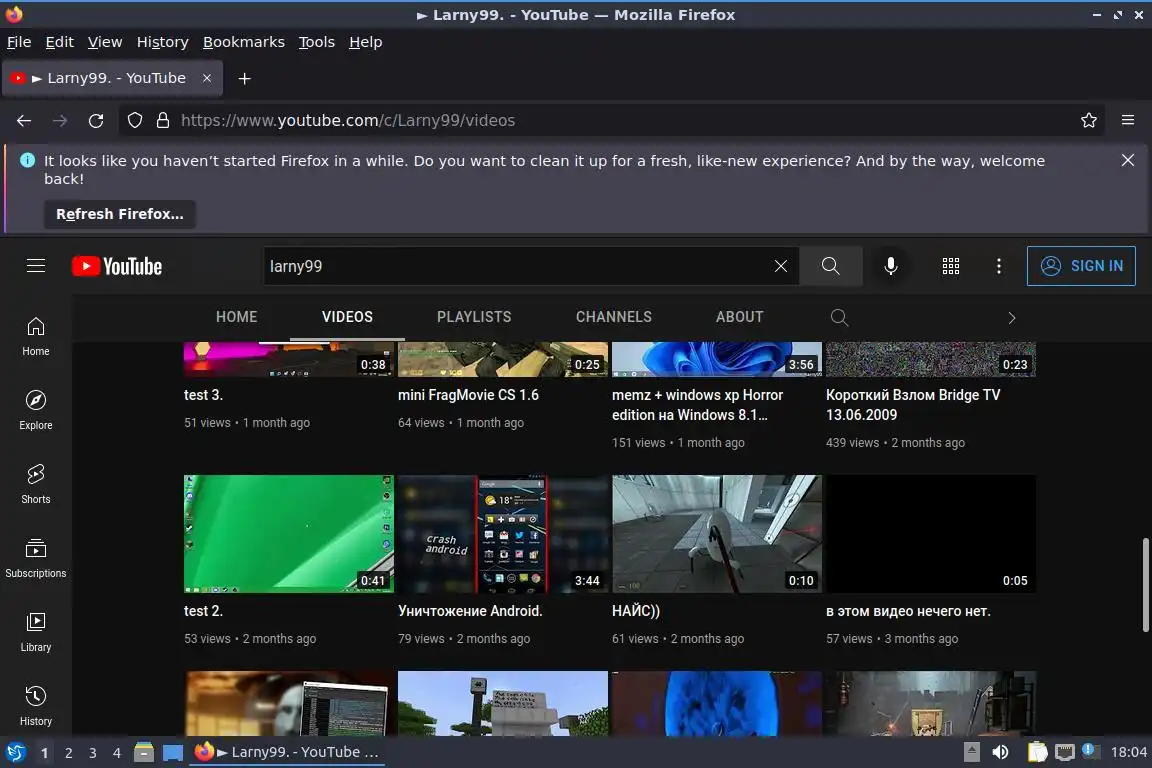Close the Larny99 YouTube tab

(207, 78)
